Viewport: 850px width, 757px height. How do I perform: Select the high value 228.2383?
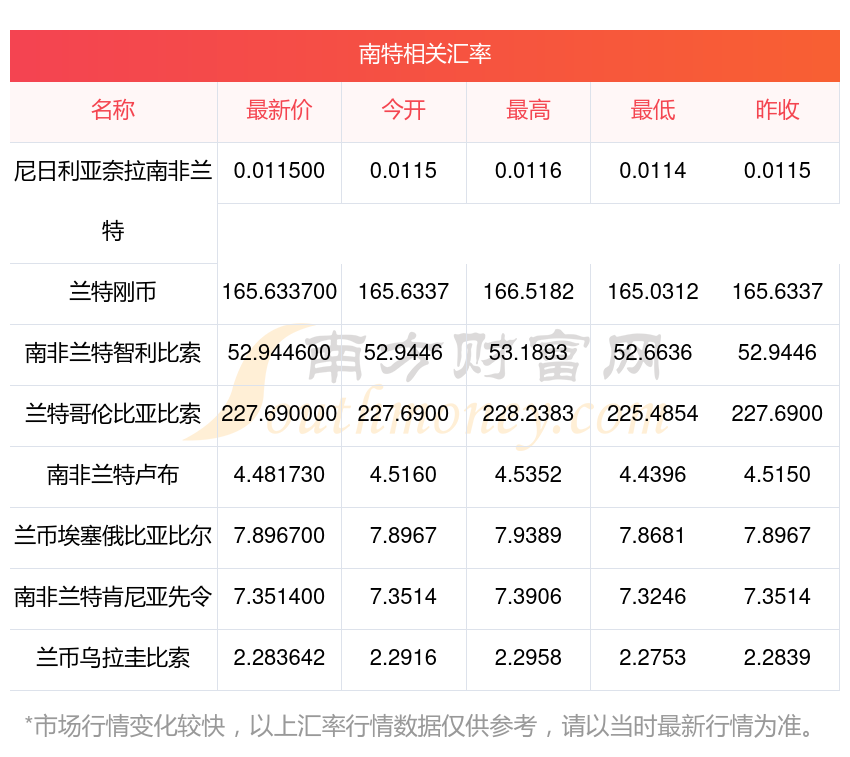pos(528,414)
